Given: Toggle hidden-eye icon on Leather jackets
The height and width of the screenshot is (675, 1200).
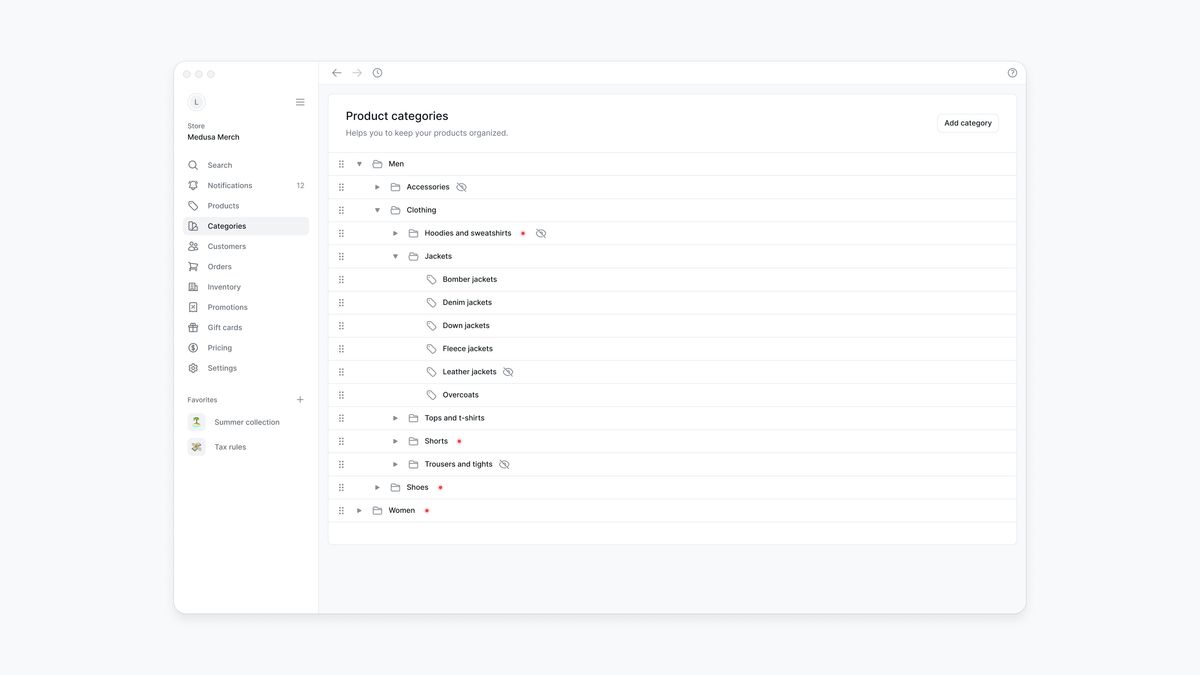Looking at the screenshot, I should [508, 372].
